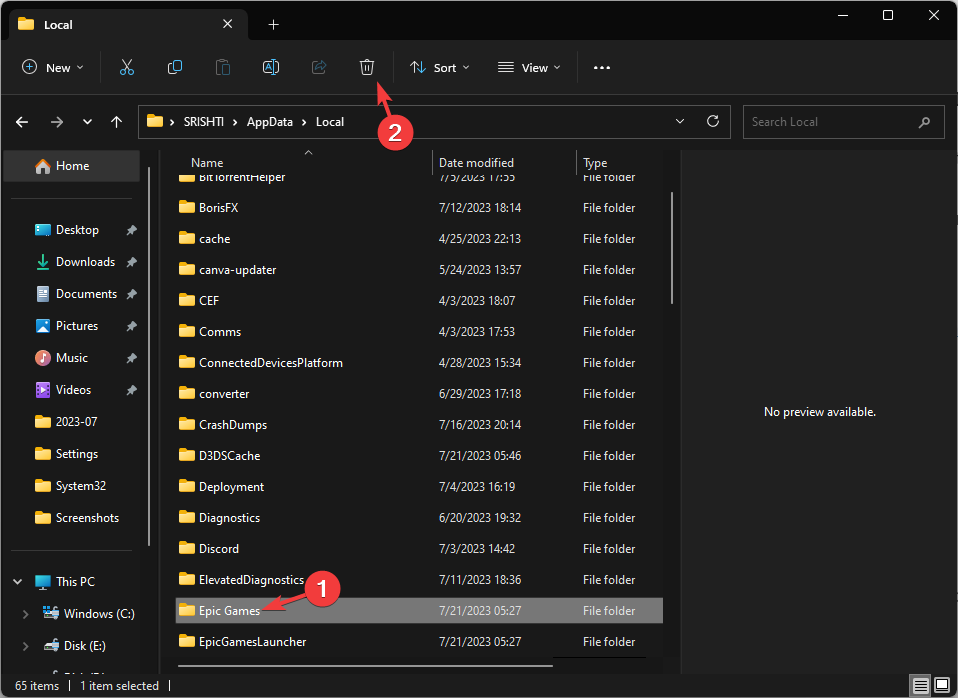This screenshot has width=958, height=698.
Task: Click the Delete trash can icon
Action: (x=367, y=67)
